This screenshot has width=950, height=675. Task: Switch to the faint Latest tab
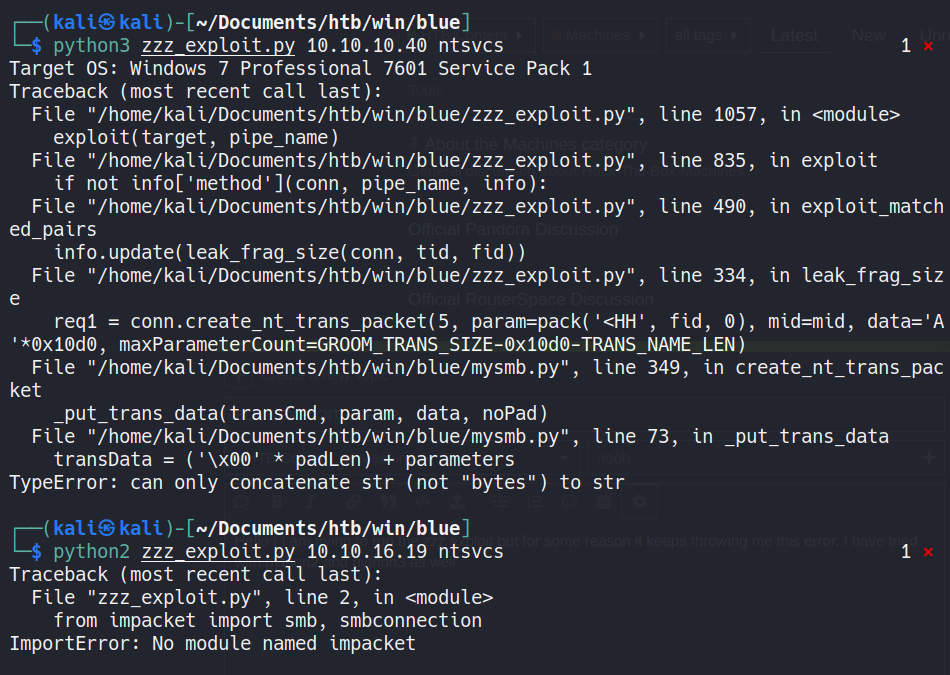(794, 36)
